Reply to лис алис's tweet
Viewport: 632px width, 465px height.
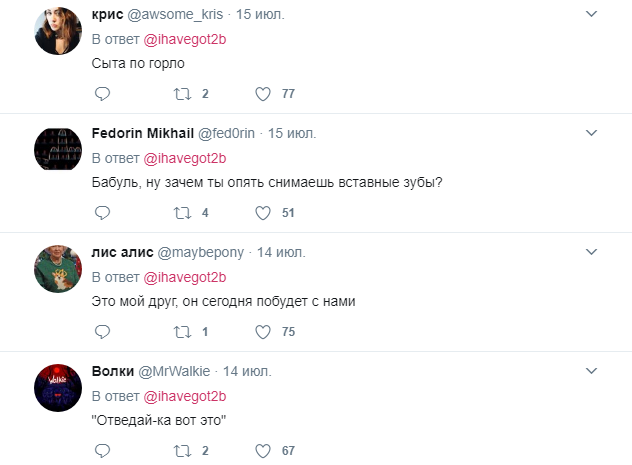[x=101, y=331]
